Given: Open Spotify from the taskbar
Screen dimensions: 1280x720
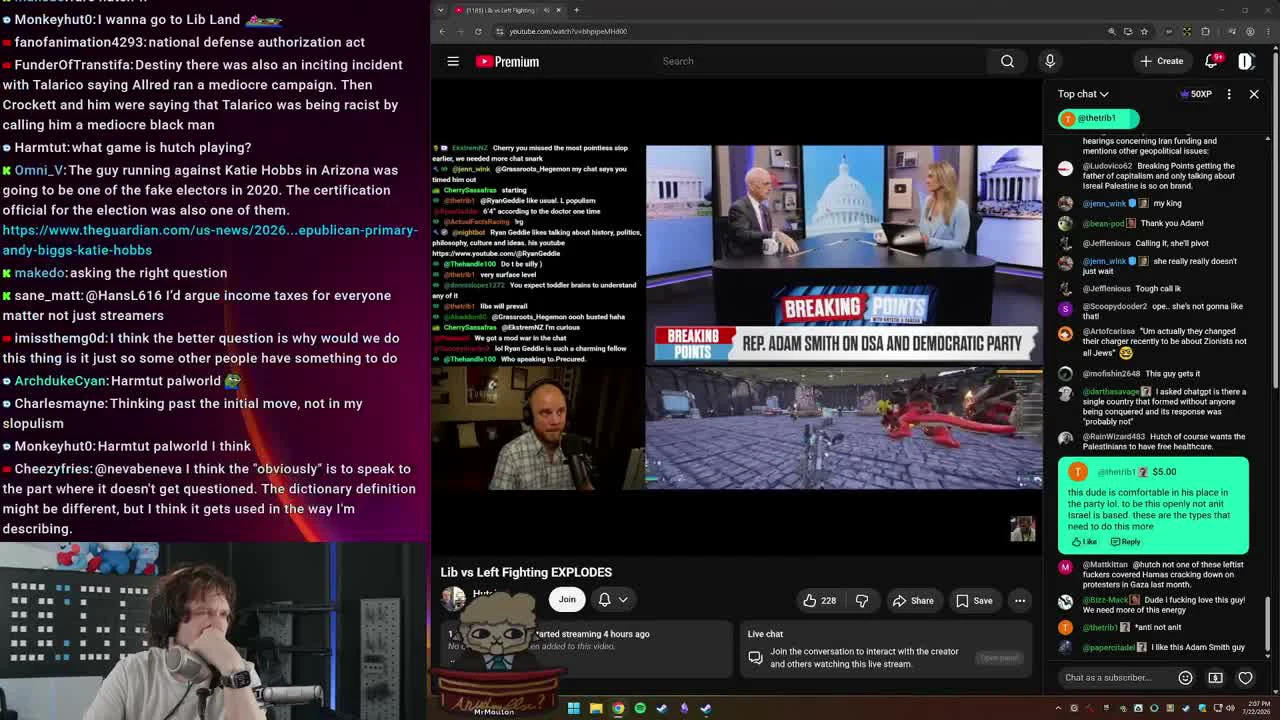Looking at the screenshot, I should [640, 708].
